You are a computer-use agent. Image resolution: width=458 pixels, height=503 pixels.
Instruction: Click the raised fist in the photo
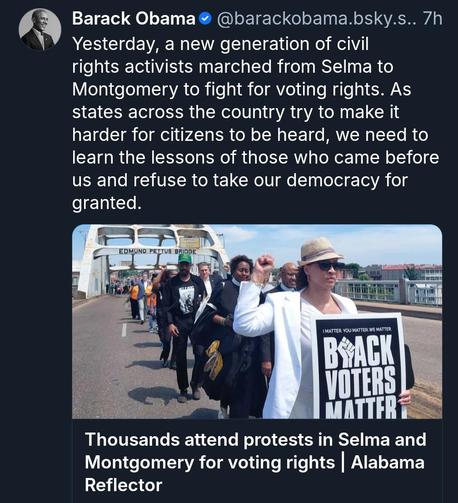coord(263,265)
